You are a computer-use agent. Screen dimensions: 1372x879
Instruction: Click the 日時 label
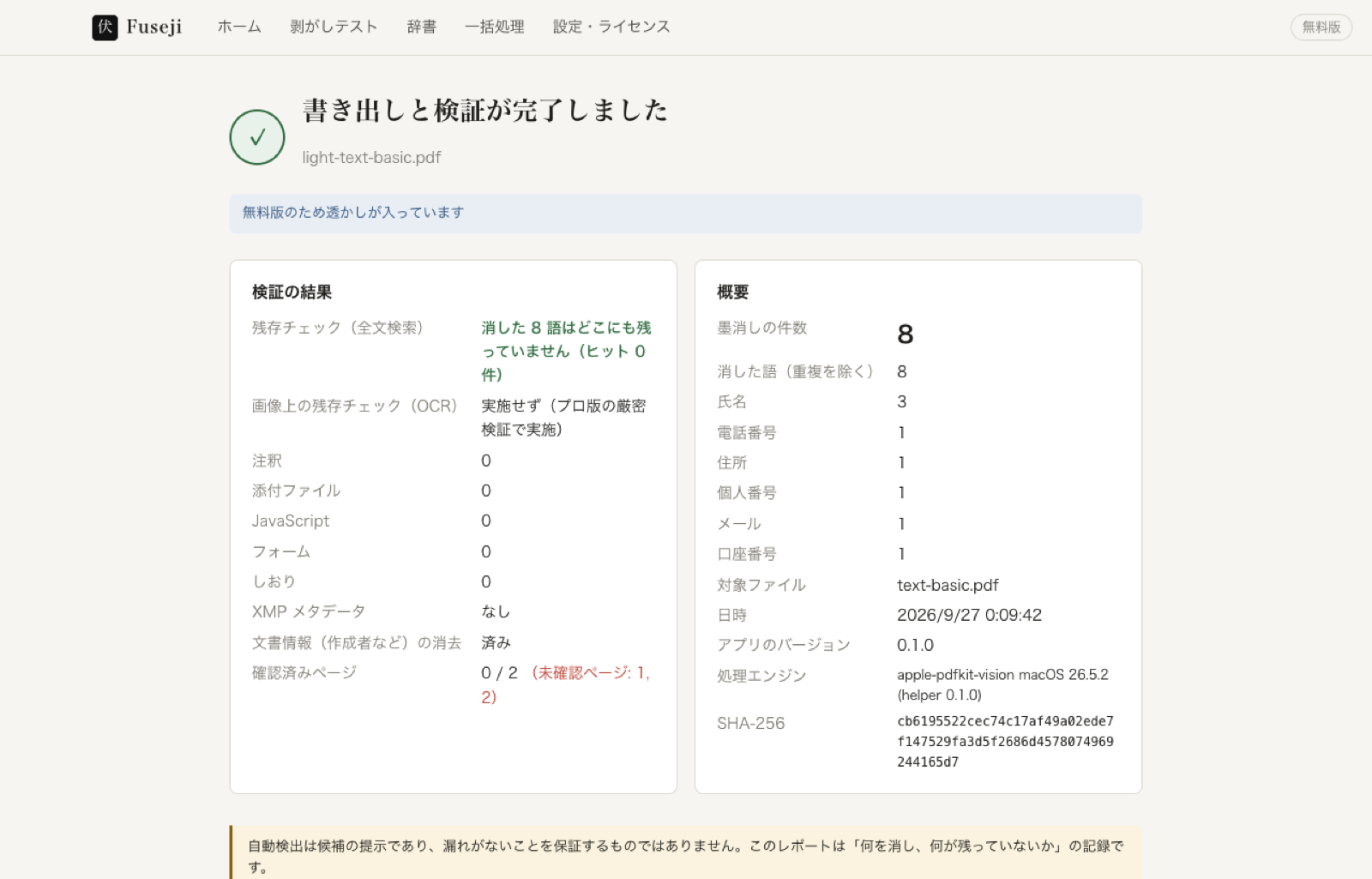[731, 615]
